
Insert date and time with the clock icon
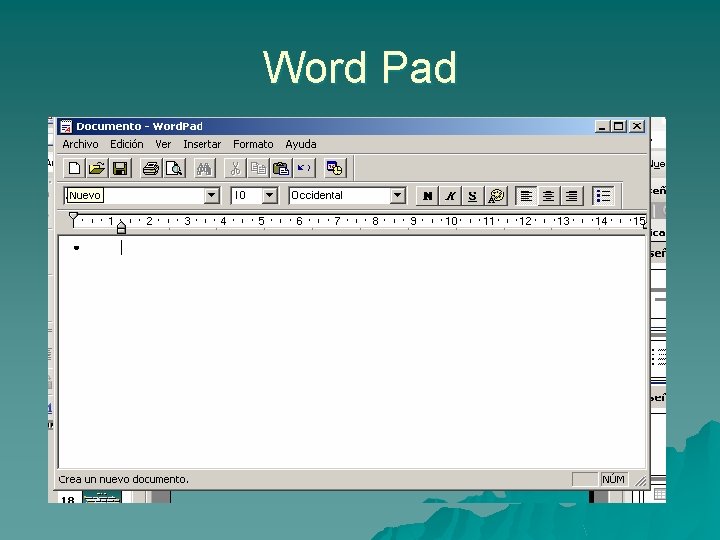pyautogui.click(x=334, y=168)
